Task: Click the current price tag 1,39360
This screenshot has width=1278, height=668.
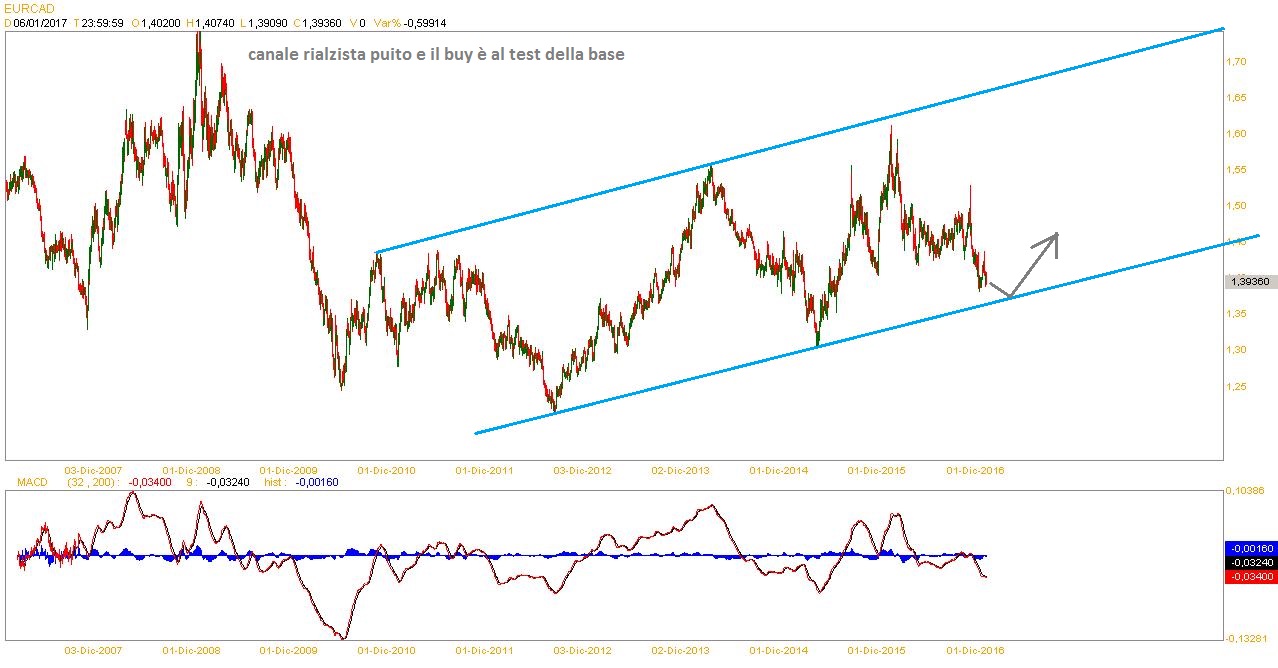Action: coord(1248,283)
